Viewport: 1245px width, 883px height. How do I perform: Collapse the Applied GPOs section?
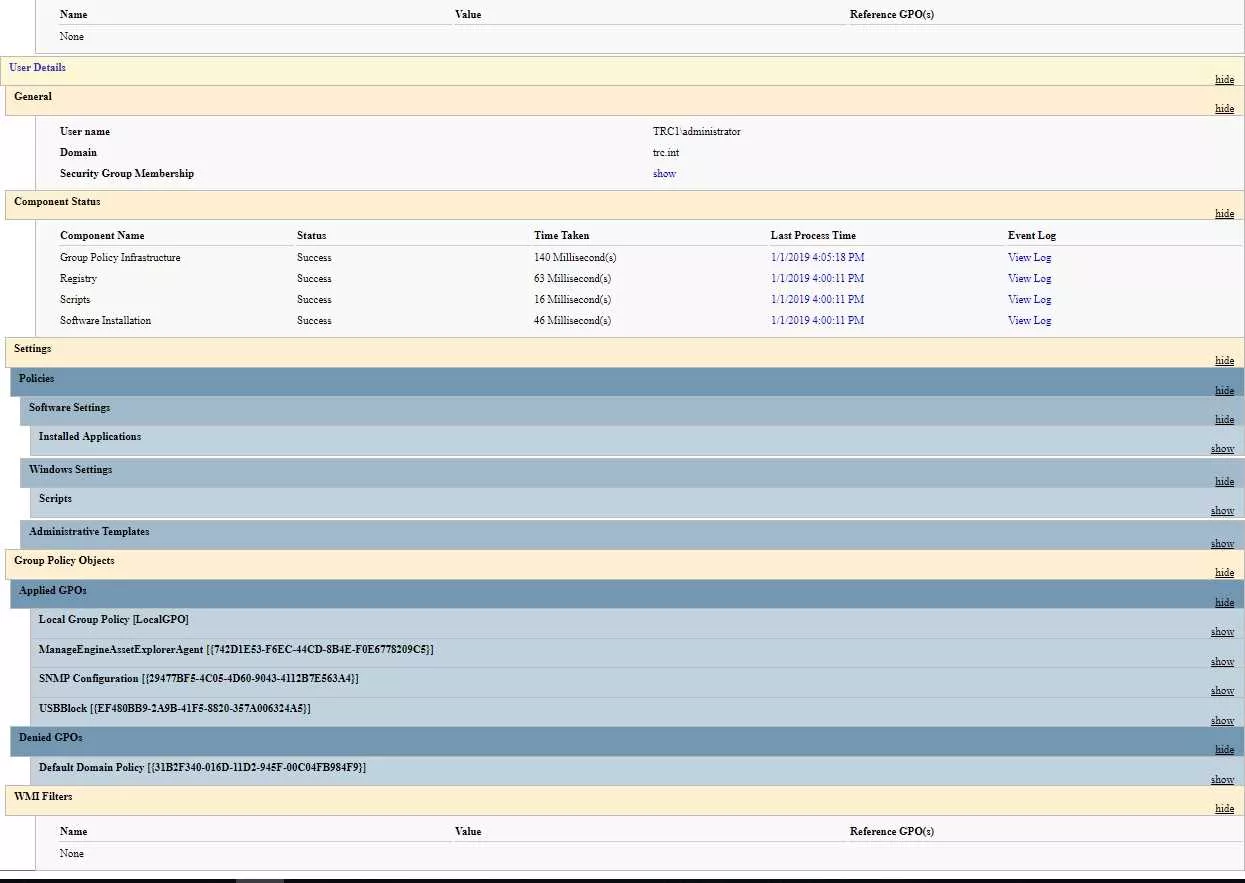pyautogui.click(x=1224, y=603)
